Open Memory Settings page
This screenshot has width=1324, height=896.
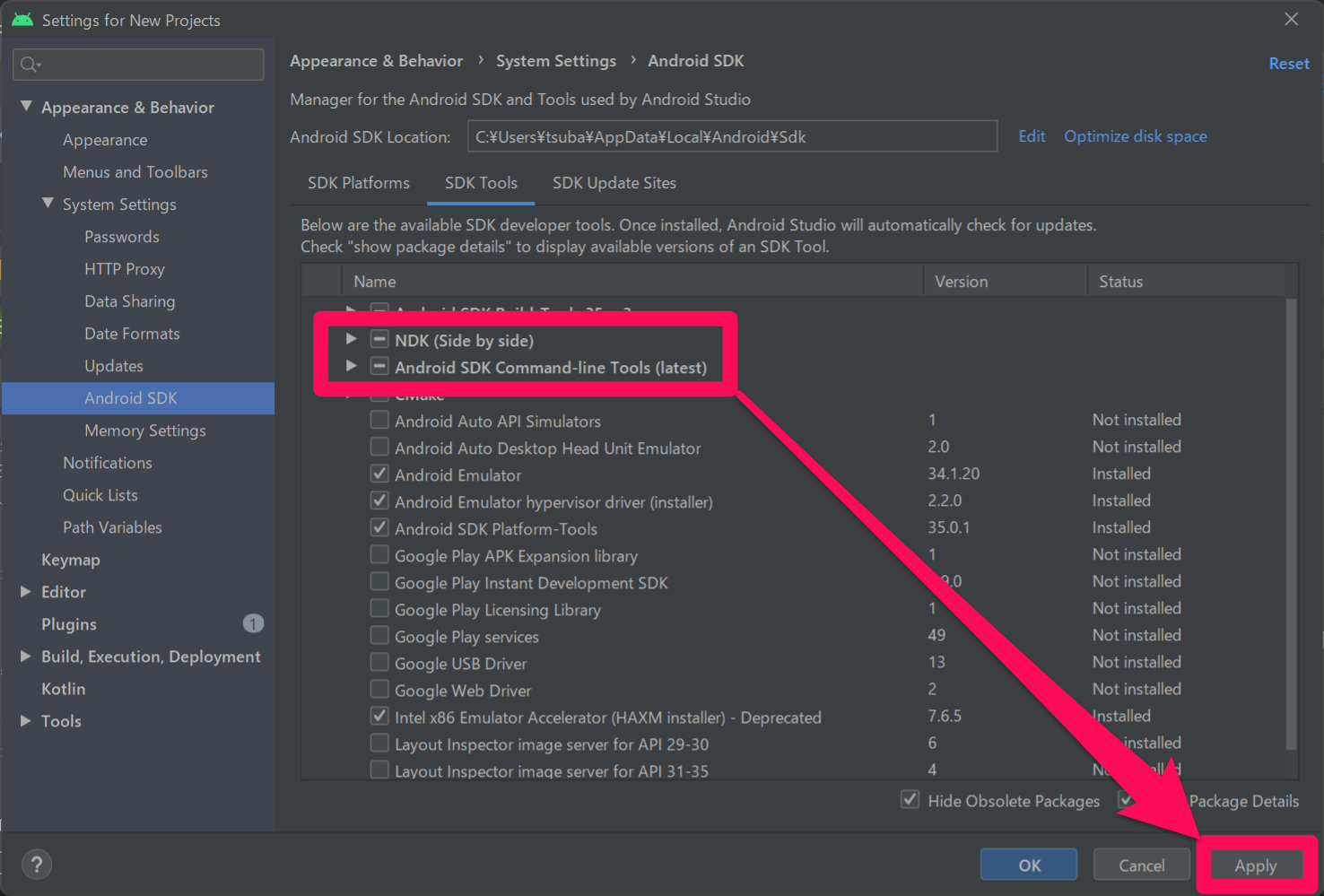click(x=145, y=431)
